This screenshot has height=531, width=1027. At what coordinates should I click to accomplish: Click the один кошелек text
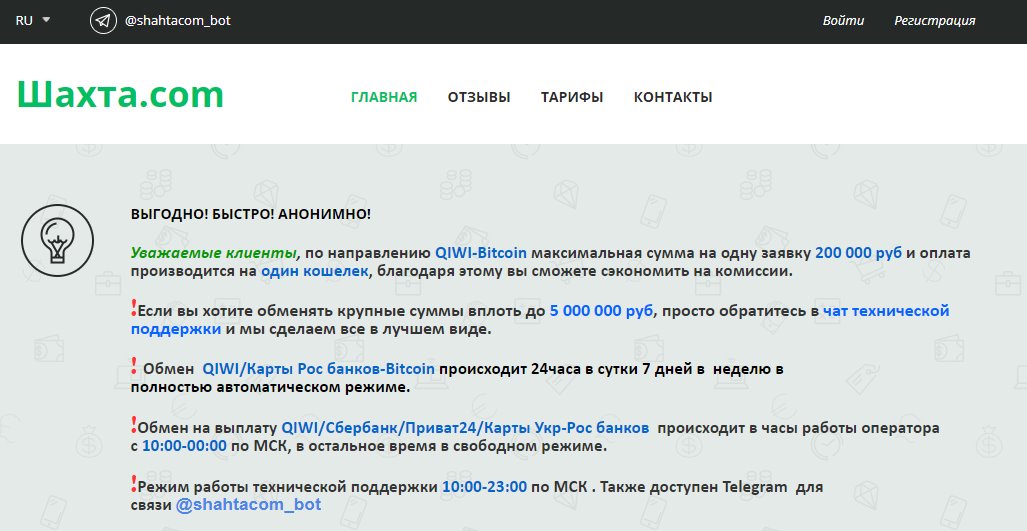(314, 271)
